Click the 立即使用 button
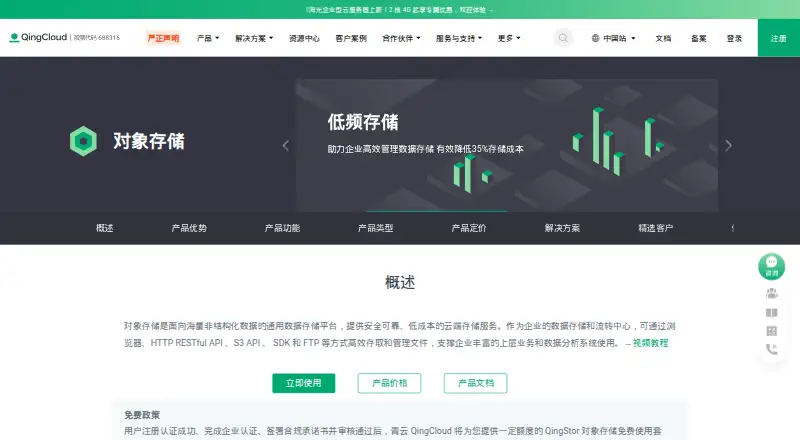The height and width of the screenshot is (440, 800). (x=304, y=383)
